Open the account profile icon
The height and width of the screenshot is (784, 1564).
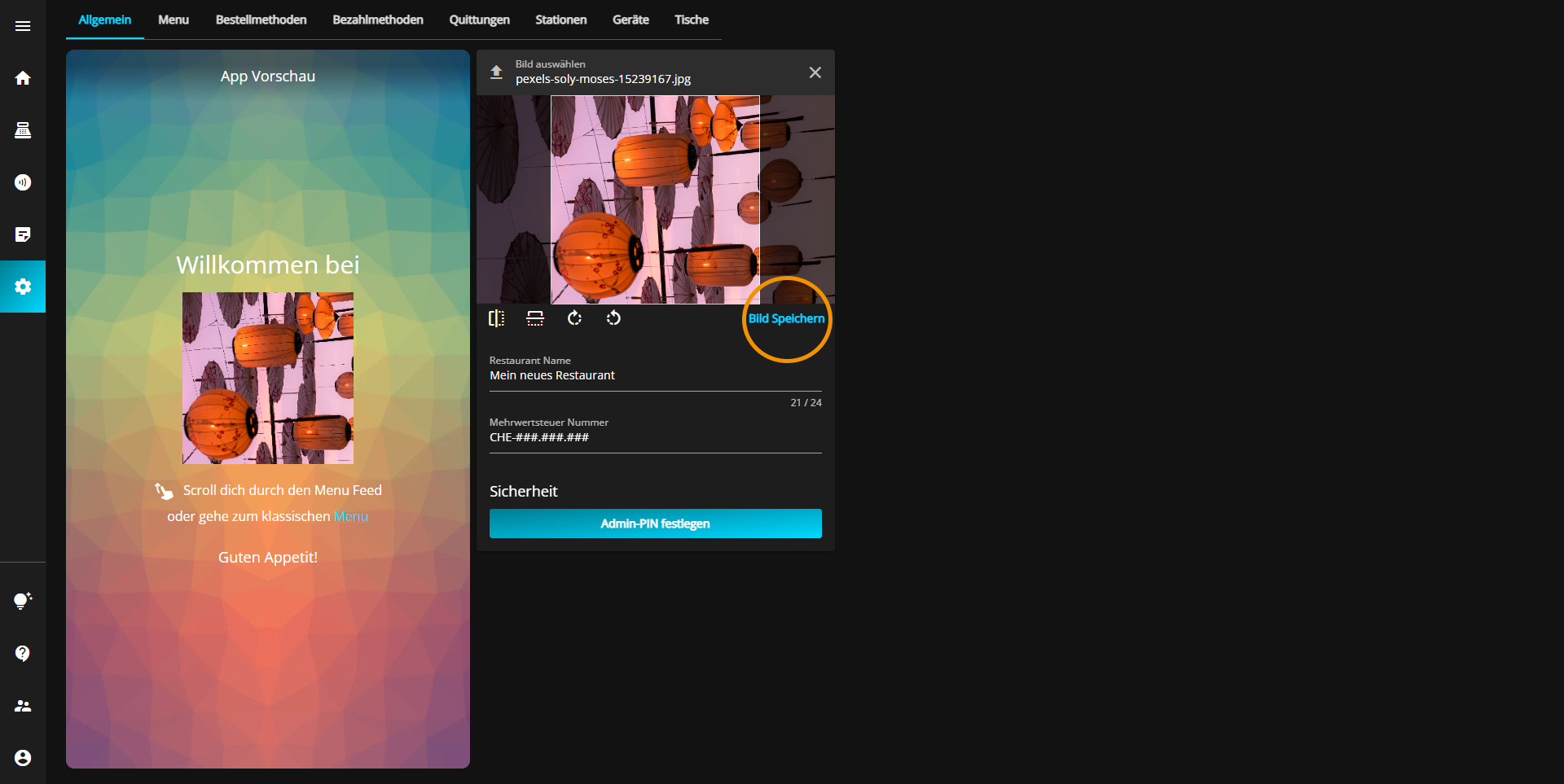tap(23, 758)
